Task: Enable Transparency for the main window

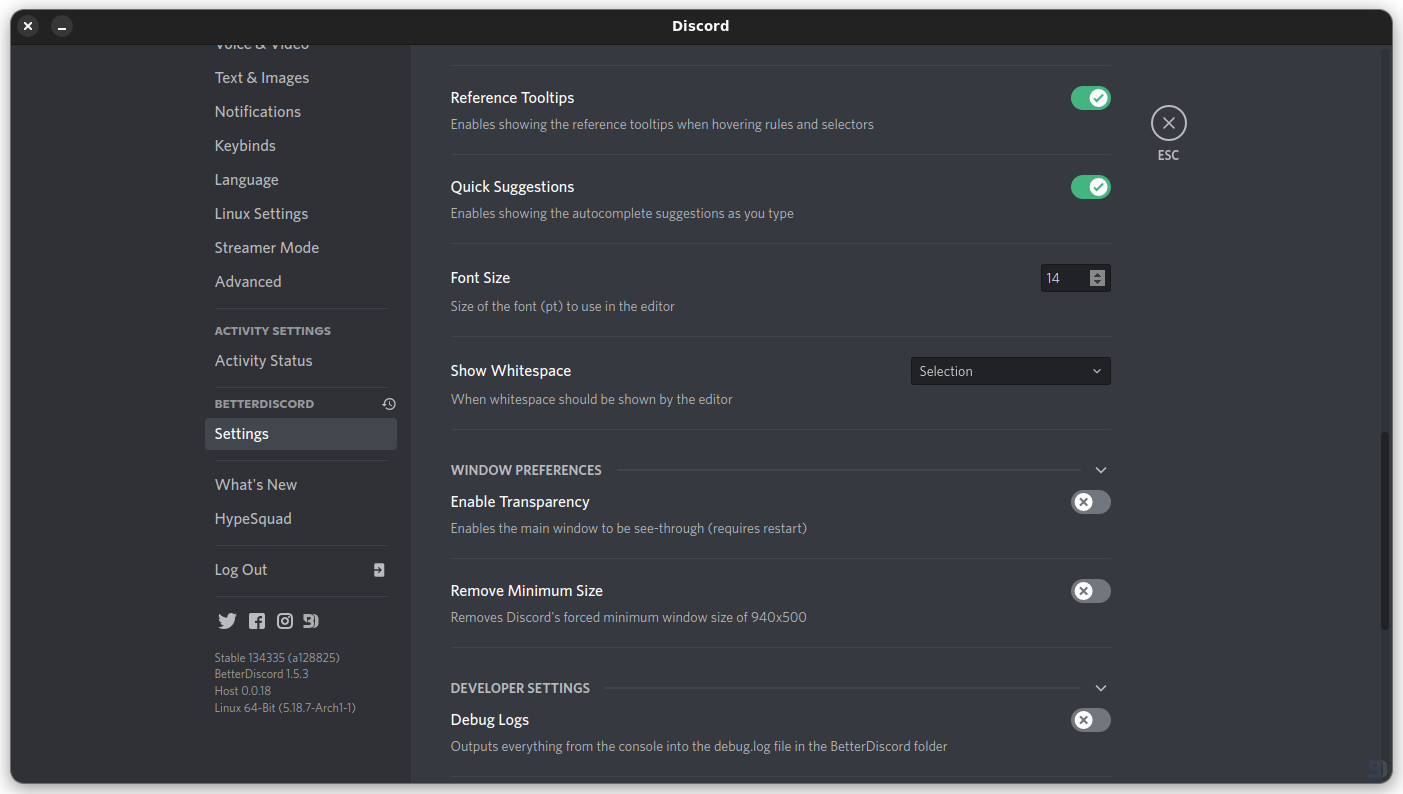Action: pyautogui.click(x=1090, y=501)
